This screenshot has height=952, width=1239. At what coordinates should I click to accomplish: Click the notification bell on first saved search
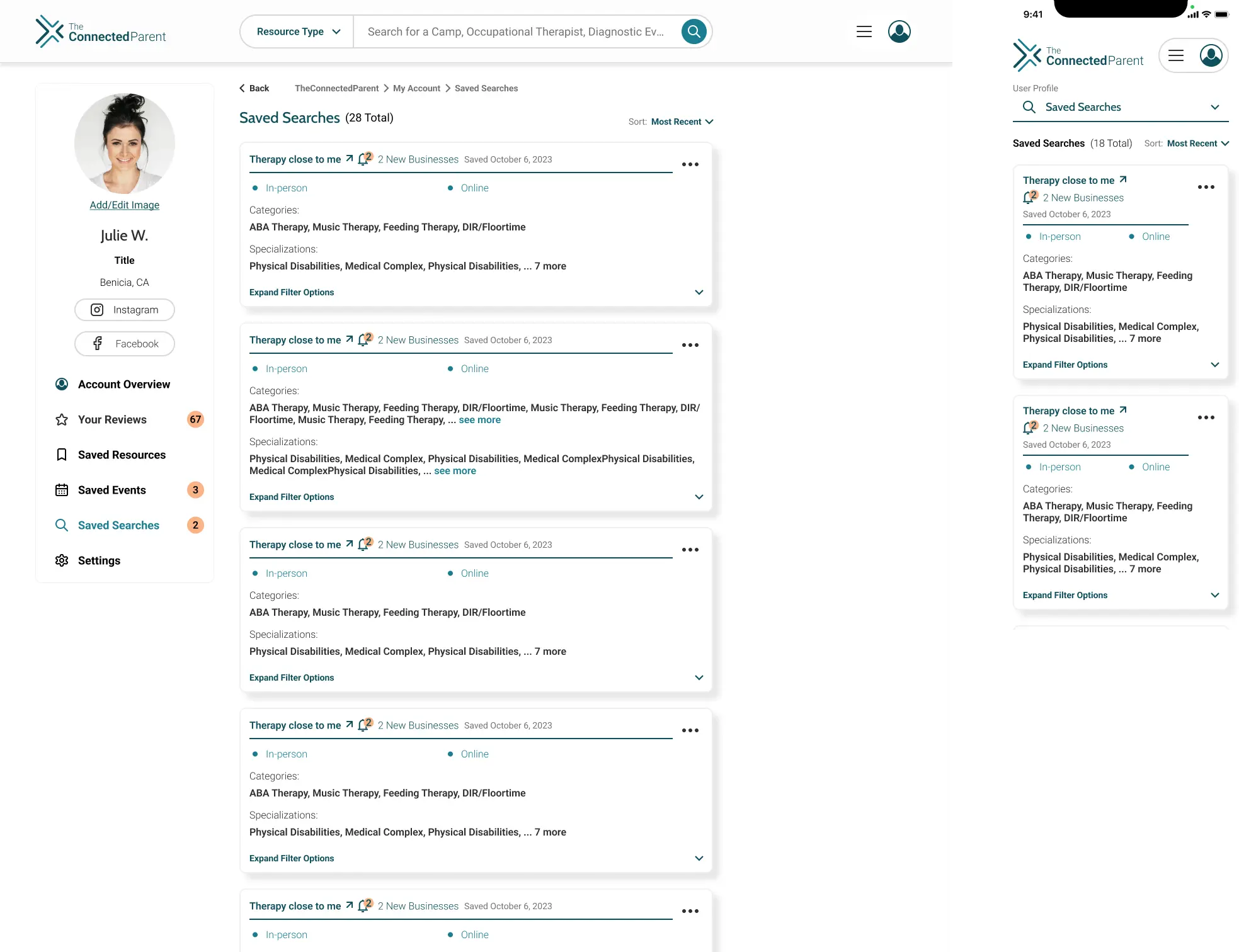coord(364,159)
